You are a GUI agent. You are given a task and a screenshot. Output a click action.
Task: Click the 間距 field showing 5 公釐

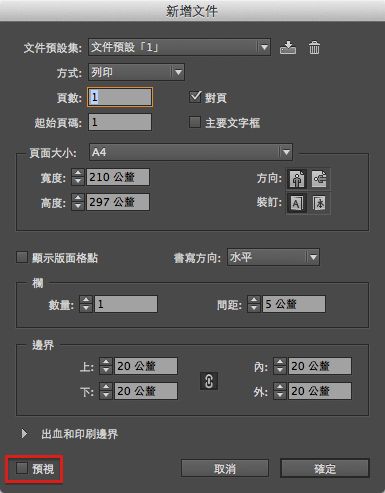[x=294, y=304]
